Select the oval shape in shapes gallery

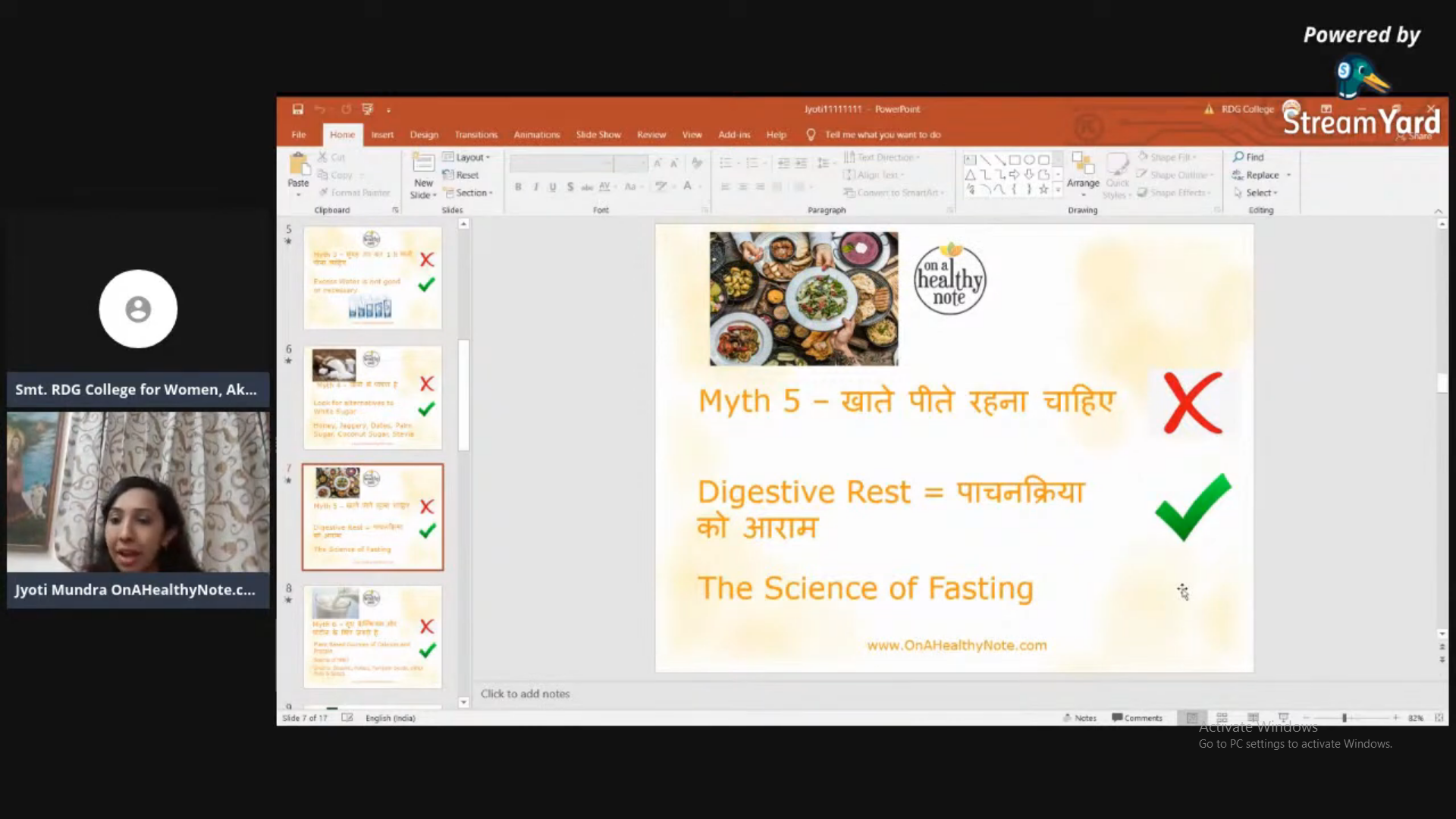[1029, 159]
